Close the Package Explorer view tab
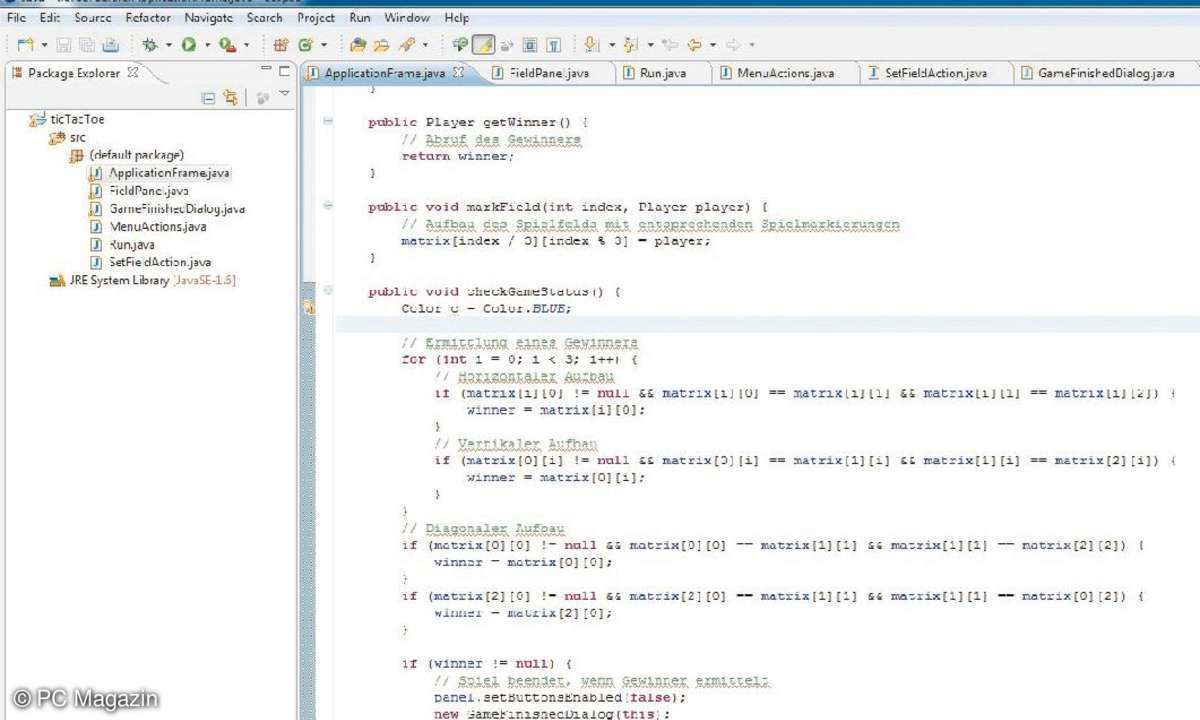This screenshot has height=720, width=1200. pos(134,72)
